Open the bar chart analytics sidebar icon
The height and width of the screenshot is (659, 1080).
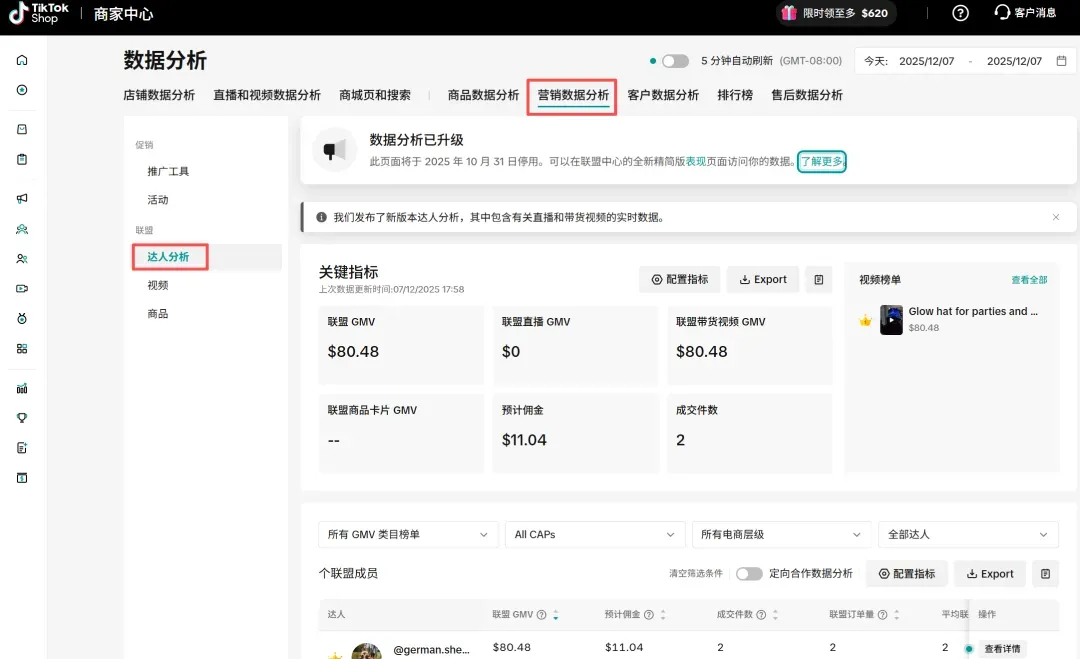click(22, 388)
